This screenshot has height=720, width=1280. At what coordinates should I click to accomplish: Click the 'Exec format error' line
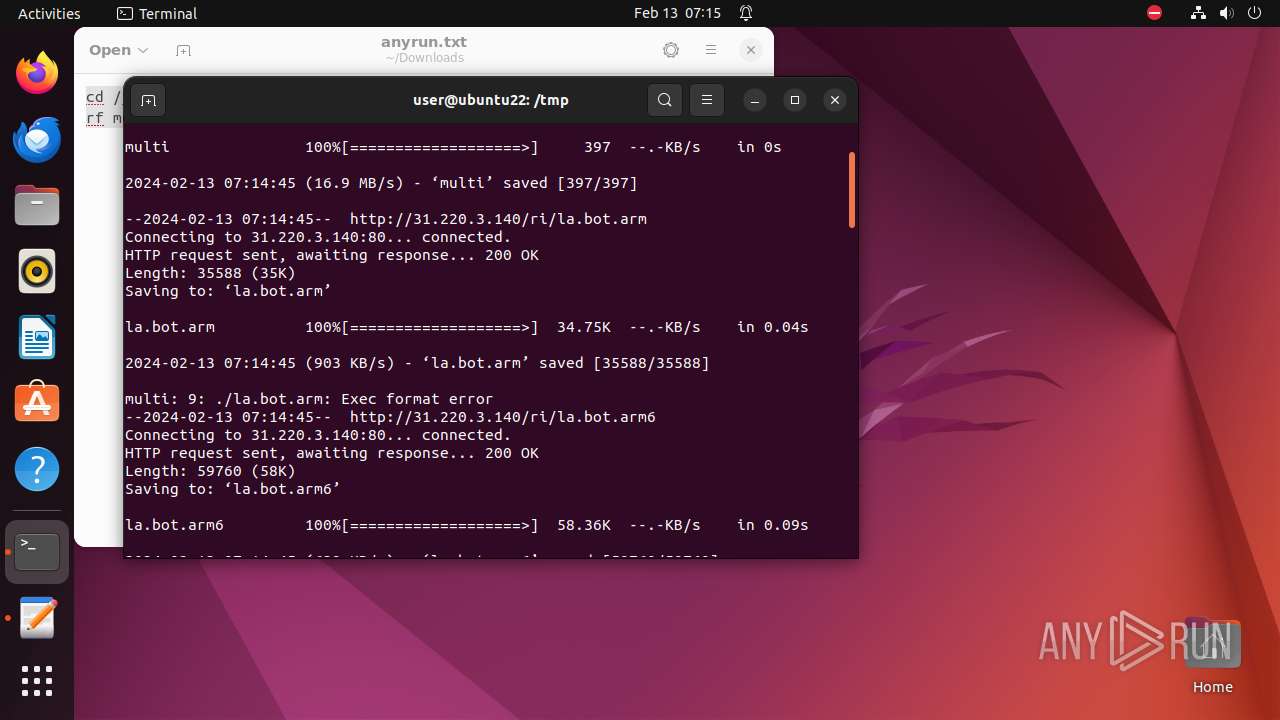[309, 399]
